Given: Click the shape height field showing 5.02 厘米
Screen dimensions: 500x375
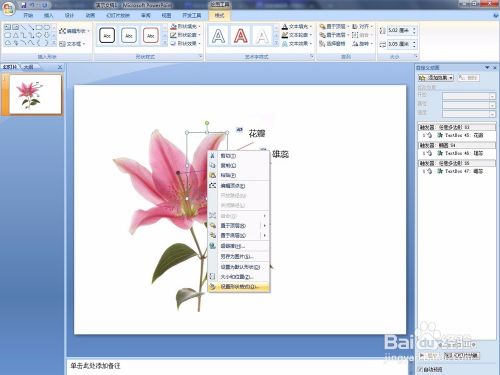Looking at the screenshot, I should (399, 31).
